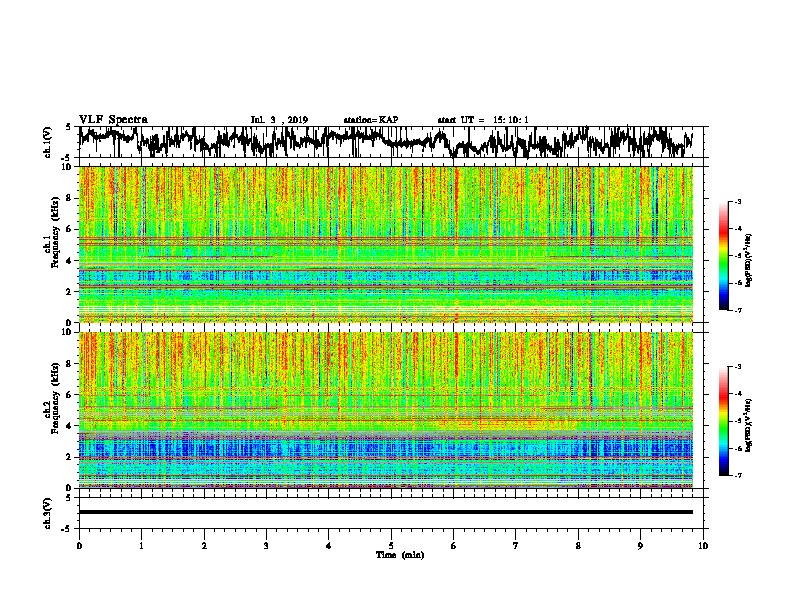
Task: Click the "9" tick on the time axis
Action: coord(640,546)
